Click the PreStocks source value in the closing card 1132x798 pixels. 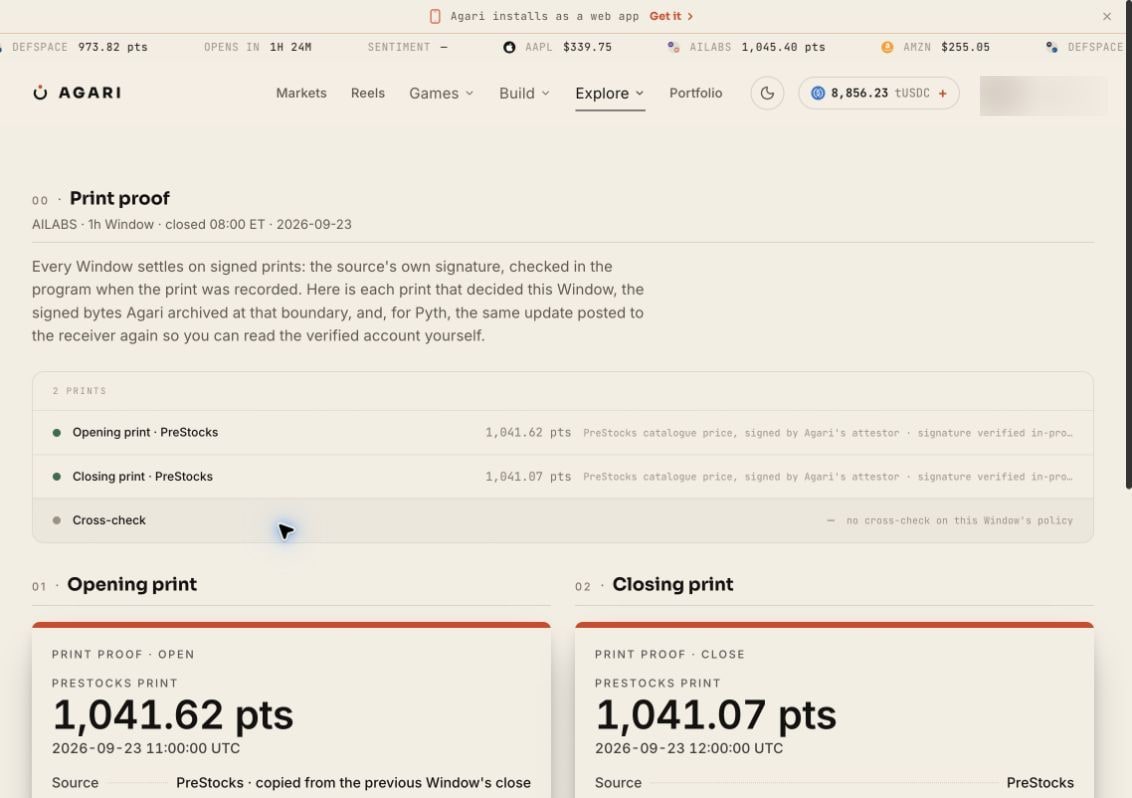(x=1040, y=783)
